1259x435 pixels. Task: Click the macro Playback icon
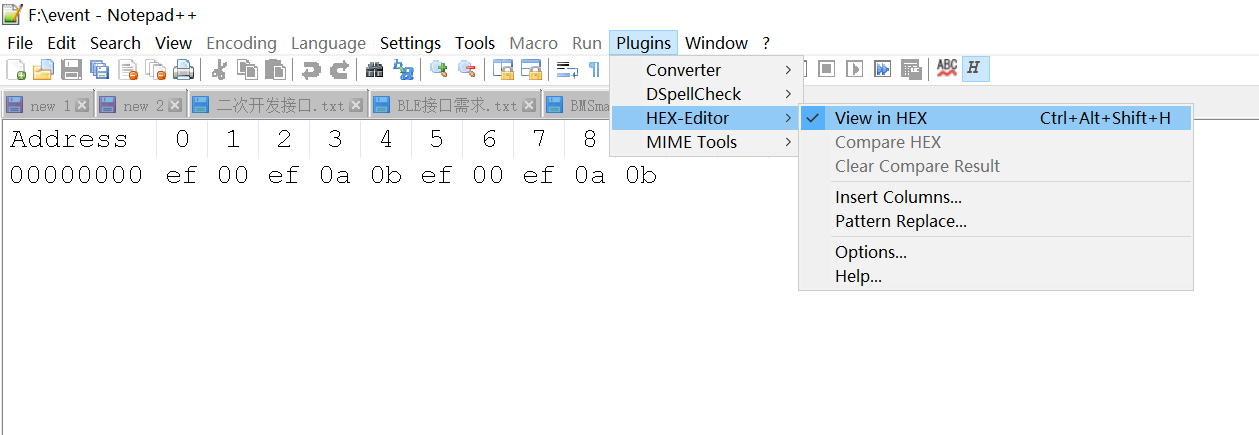855,69
